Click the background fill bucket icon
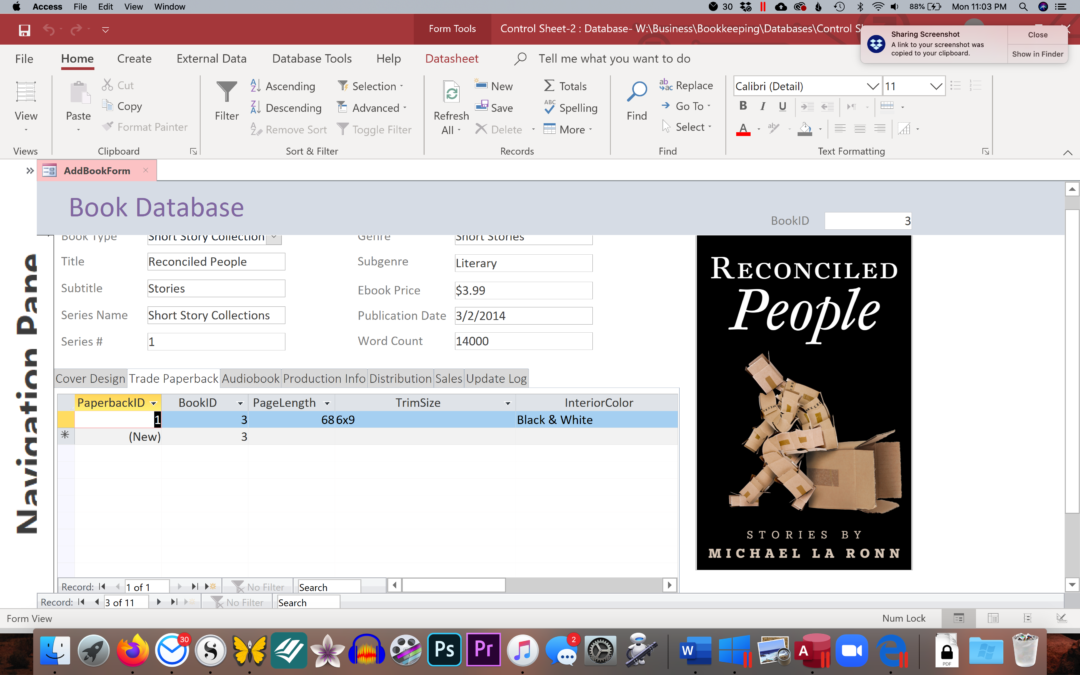 click(804, 129)
